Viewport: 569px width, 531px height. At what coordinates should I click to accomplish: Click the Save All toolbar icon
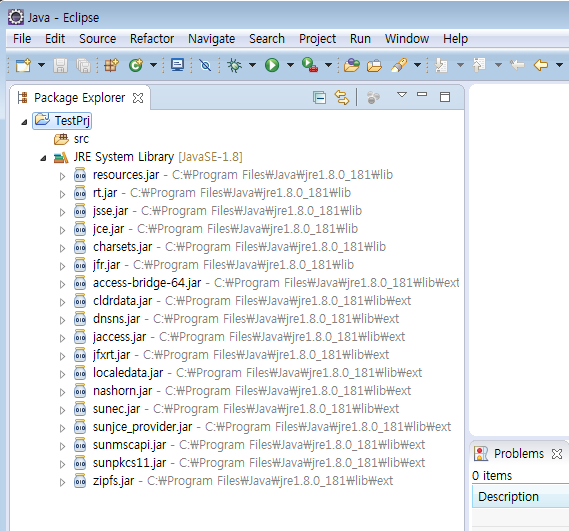pos(83,66)
